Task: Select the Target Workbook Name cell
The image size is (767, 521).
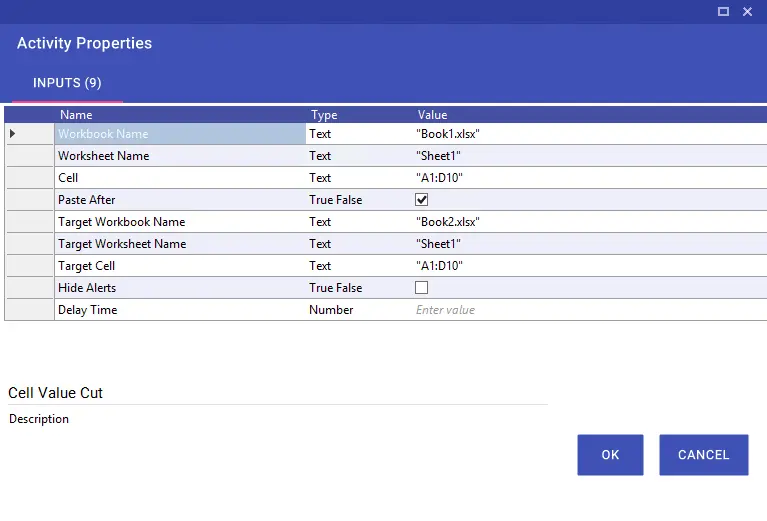Action: pos(180,222)
